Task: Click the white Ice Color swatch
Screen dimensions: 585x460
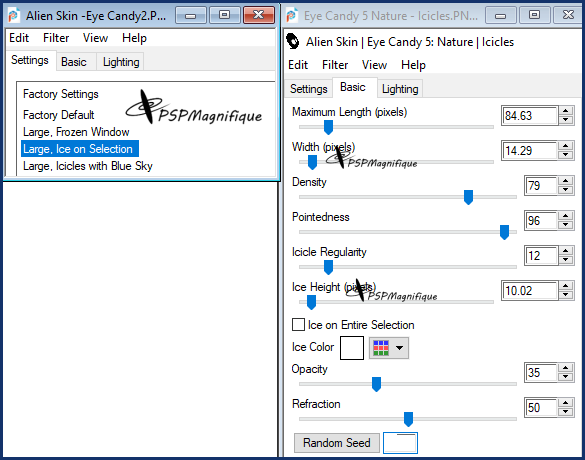Action: coord(352,348)
